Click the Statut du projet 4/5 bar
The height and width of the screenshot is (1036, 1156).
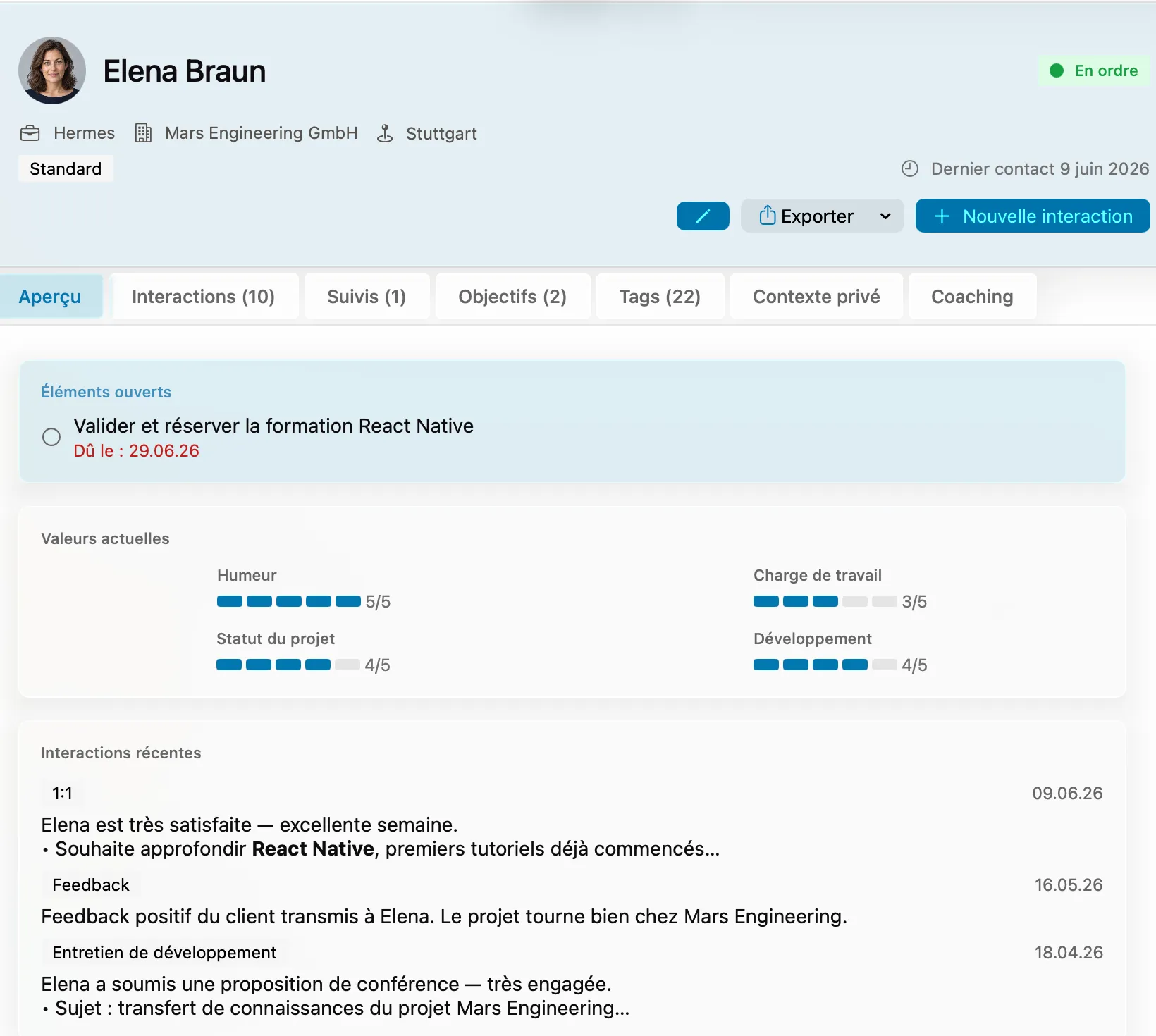(288, 665)
